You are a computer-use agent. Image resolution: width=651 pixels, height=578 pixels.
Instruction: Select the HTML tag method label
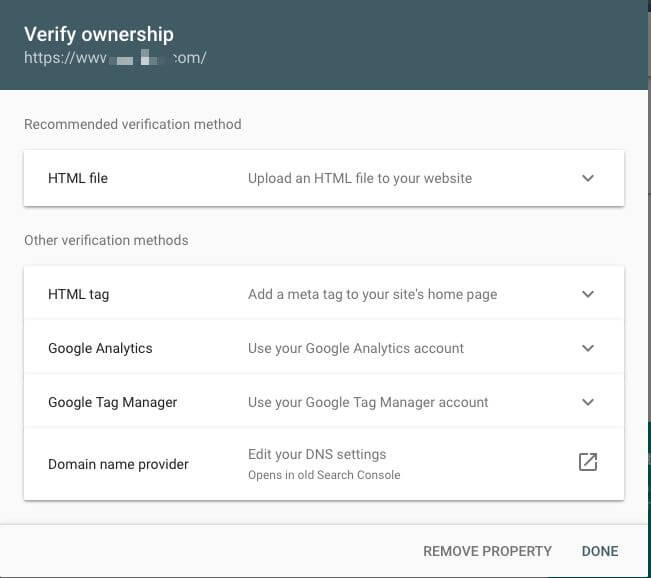click(x=78, y=294)
